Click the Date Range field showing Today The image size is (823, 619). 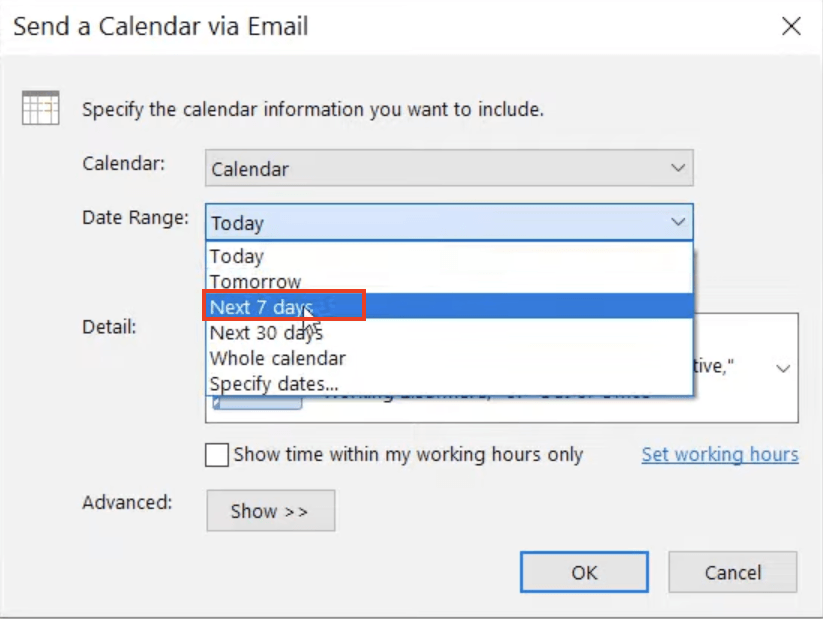[449, 222]
